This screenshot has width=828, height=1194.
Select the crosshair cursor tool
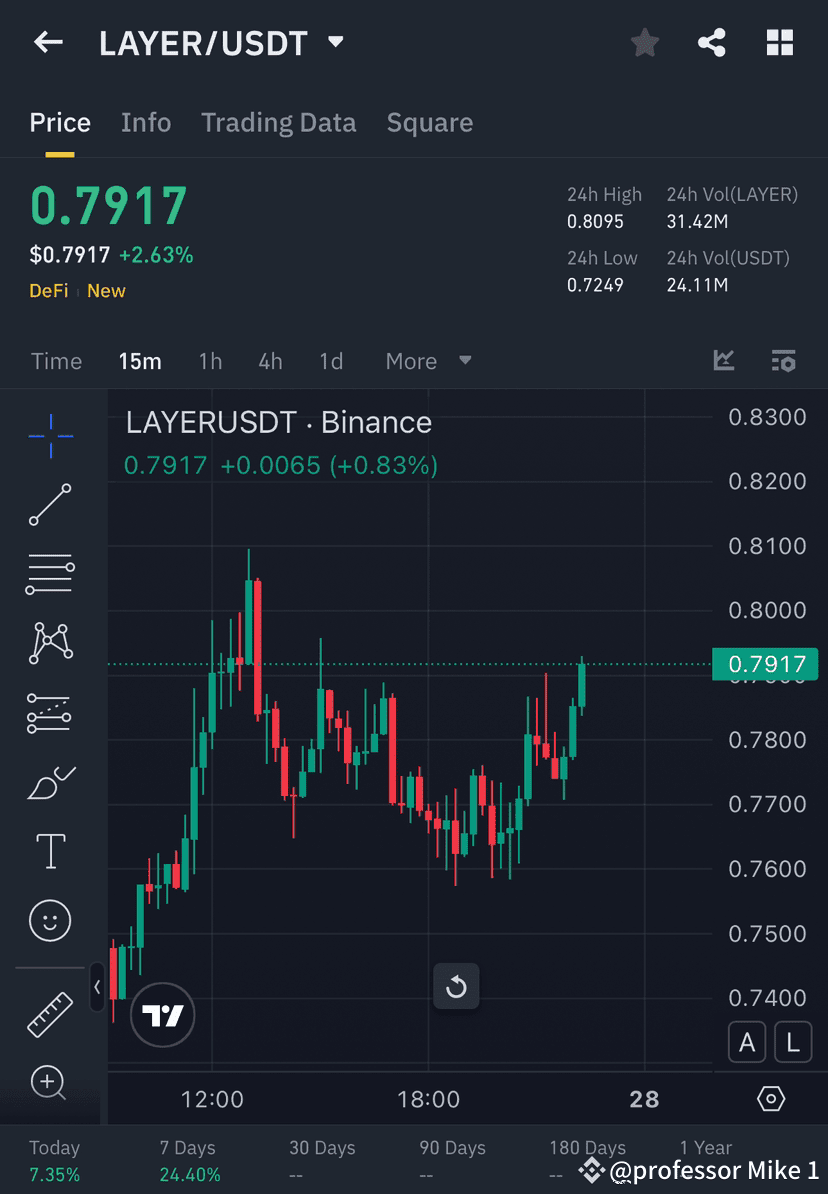(x=50, y=436)
